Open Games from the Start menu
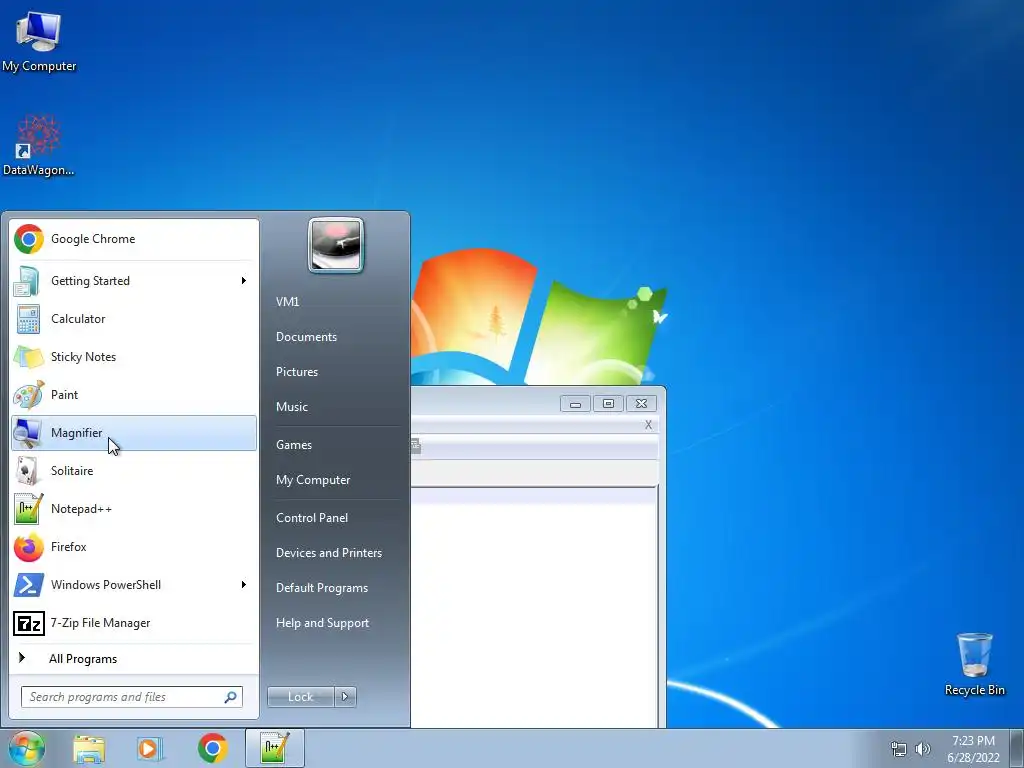Screen dimensions: 1024x768 tap(336, 445)
